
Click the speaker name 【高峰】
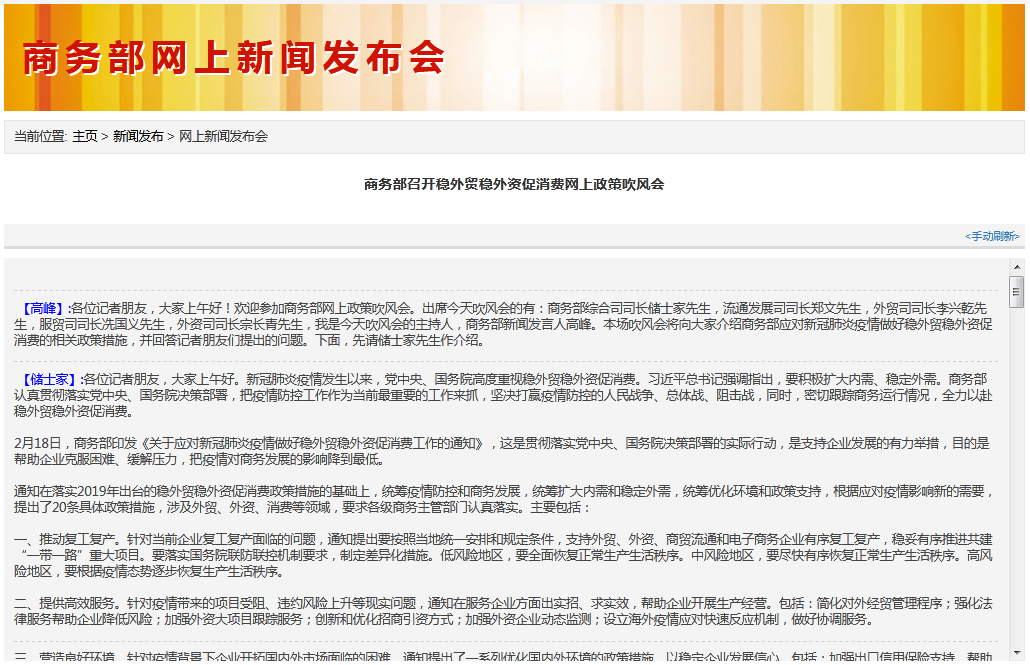pyautogui.click(x=43, y=308)
